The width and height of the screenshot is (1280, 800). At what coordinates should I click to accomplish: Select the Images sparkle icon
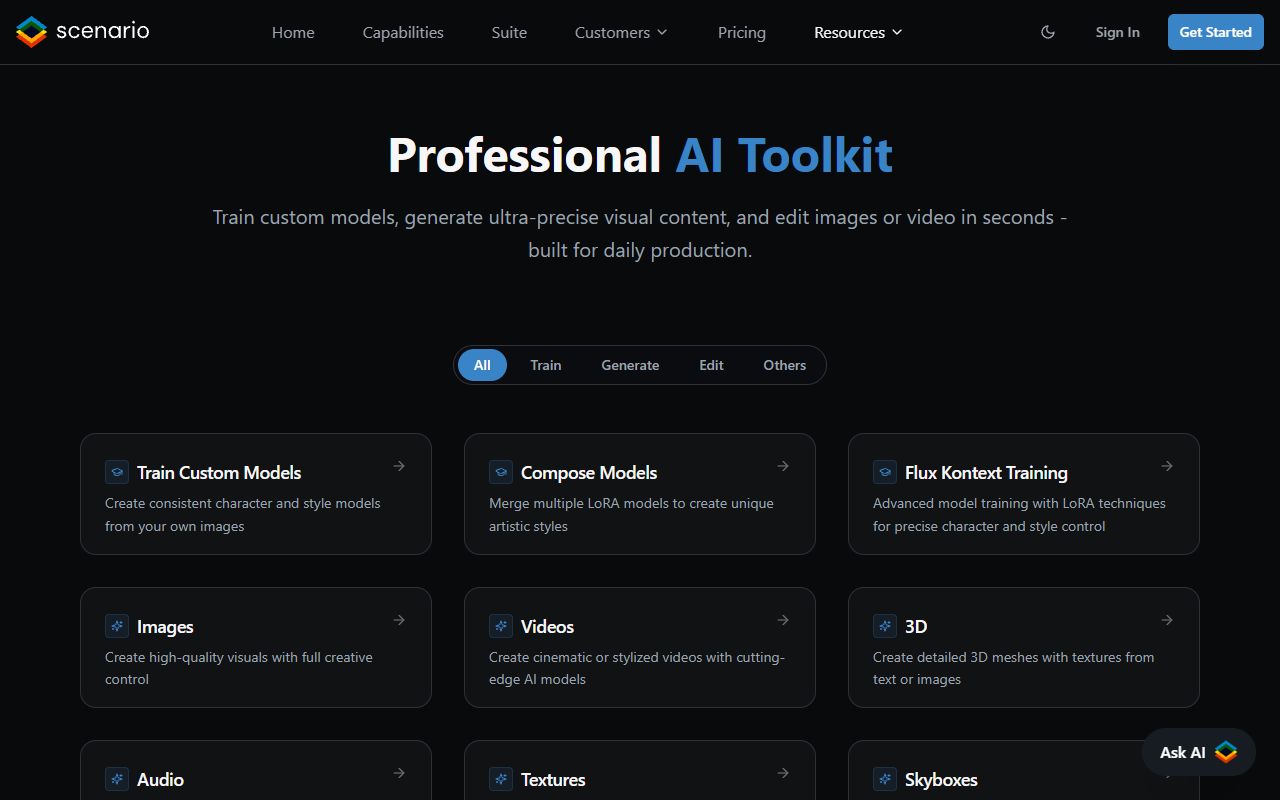tap(116, 625)
